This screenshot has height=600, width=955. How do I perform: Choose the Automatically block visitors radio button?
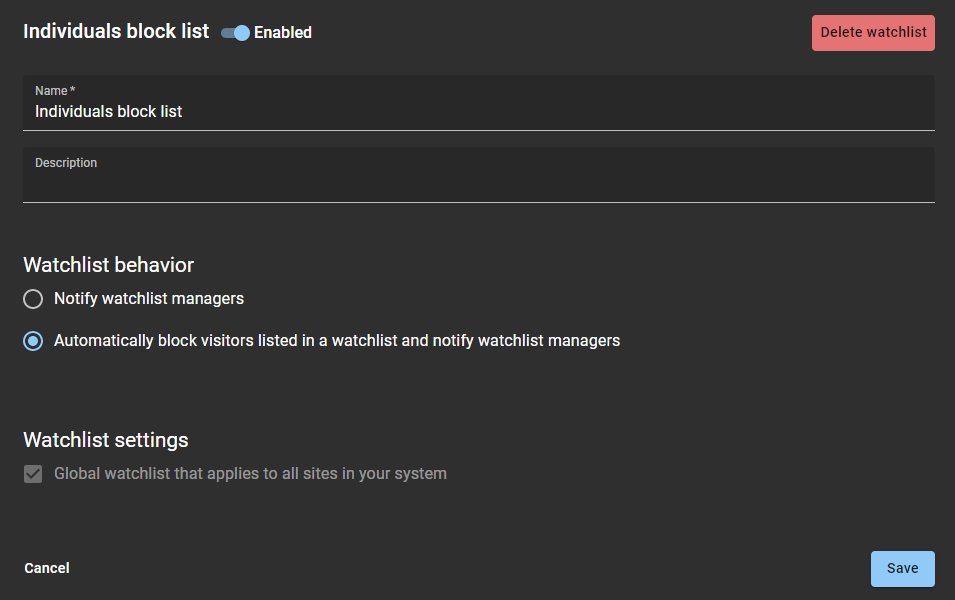point(33,341)
